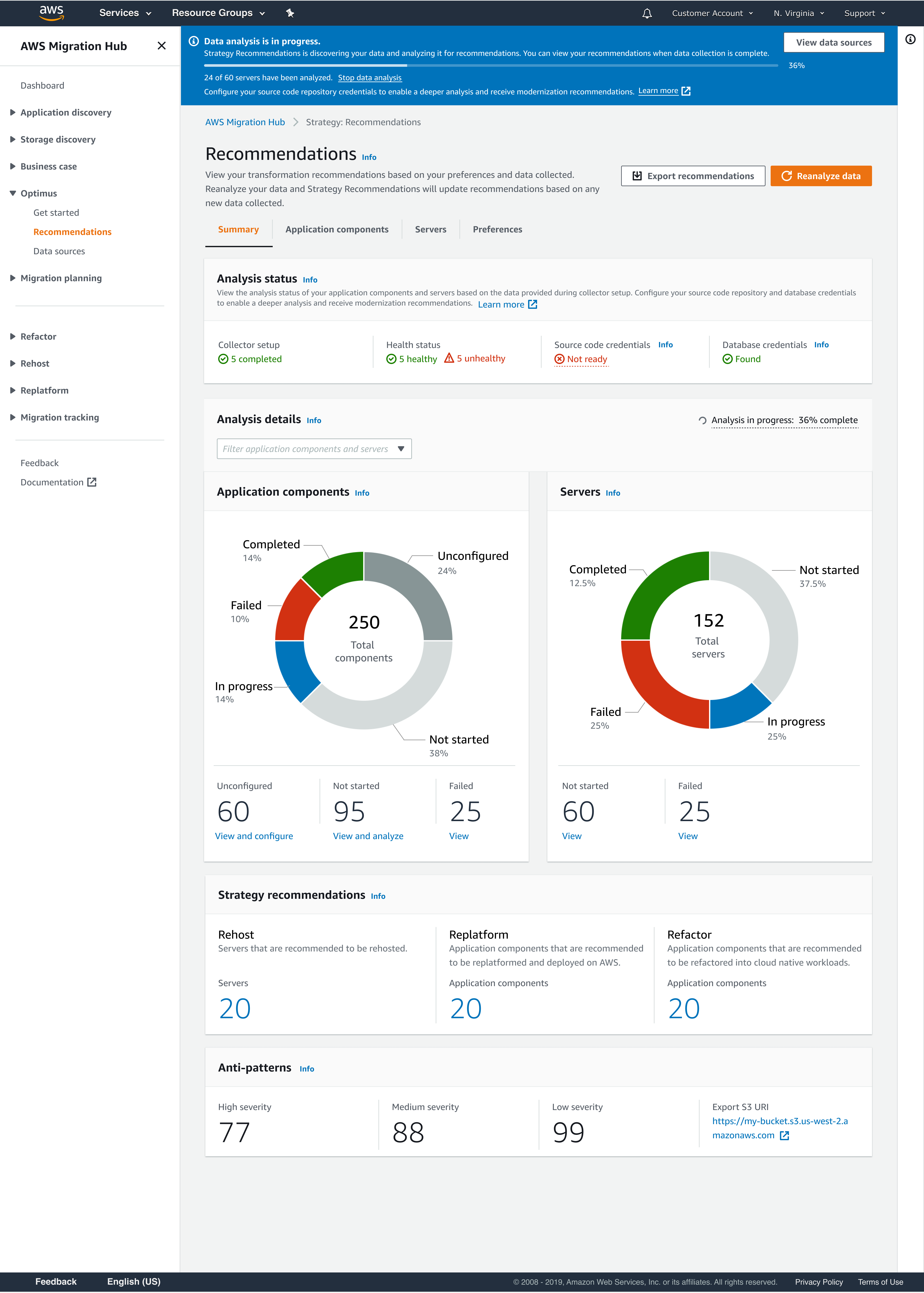This screenshot has width=924, height=1293.
Task: Click the info circle icon at top right
Action: click(x=910, y=39)
